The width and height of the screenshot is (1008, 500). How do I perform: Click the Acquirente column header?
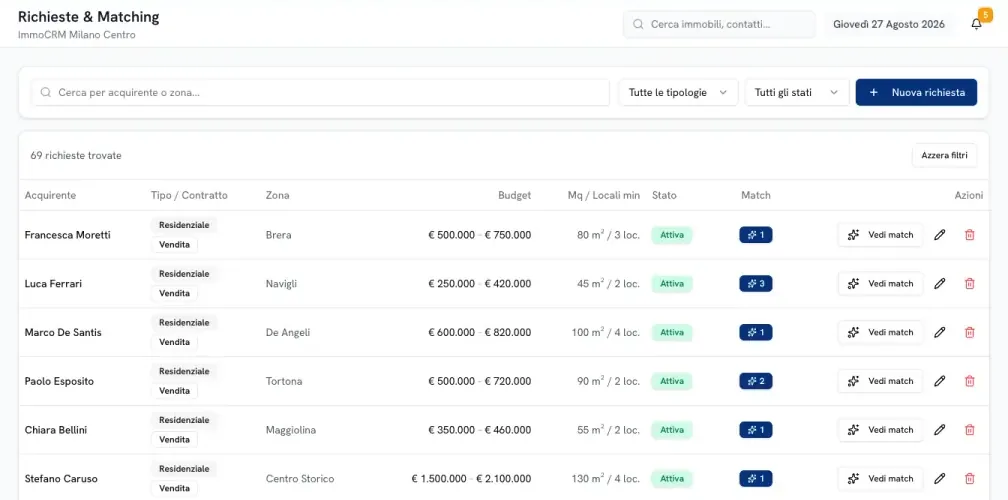[x=50, y=195]
